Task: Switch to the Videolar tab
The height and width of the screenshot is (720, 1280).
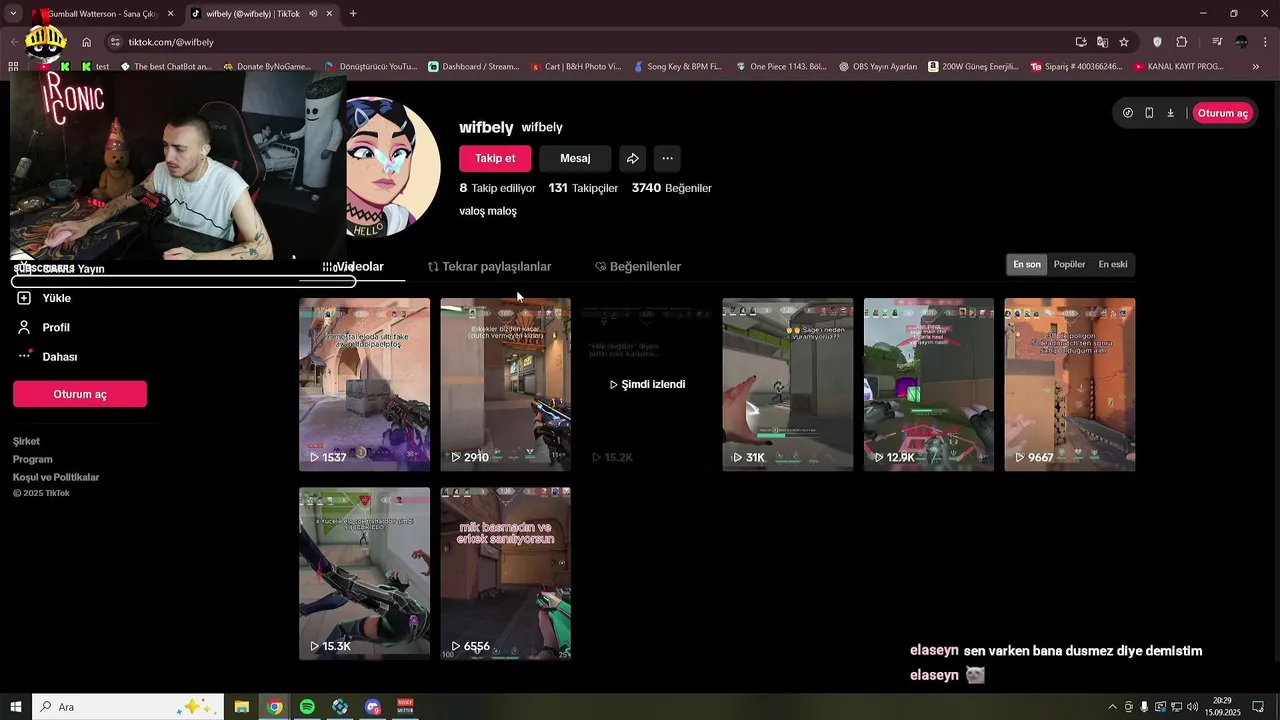Action: [x=353, y=267]
